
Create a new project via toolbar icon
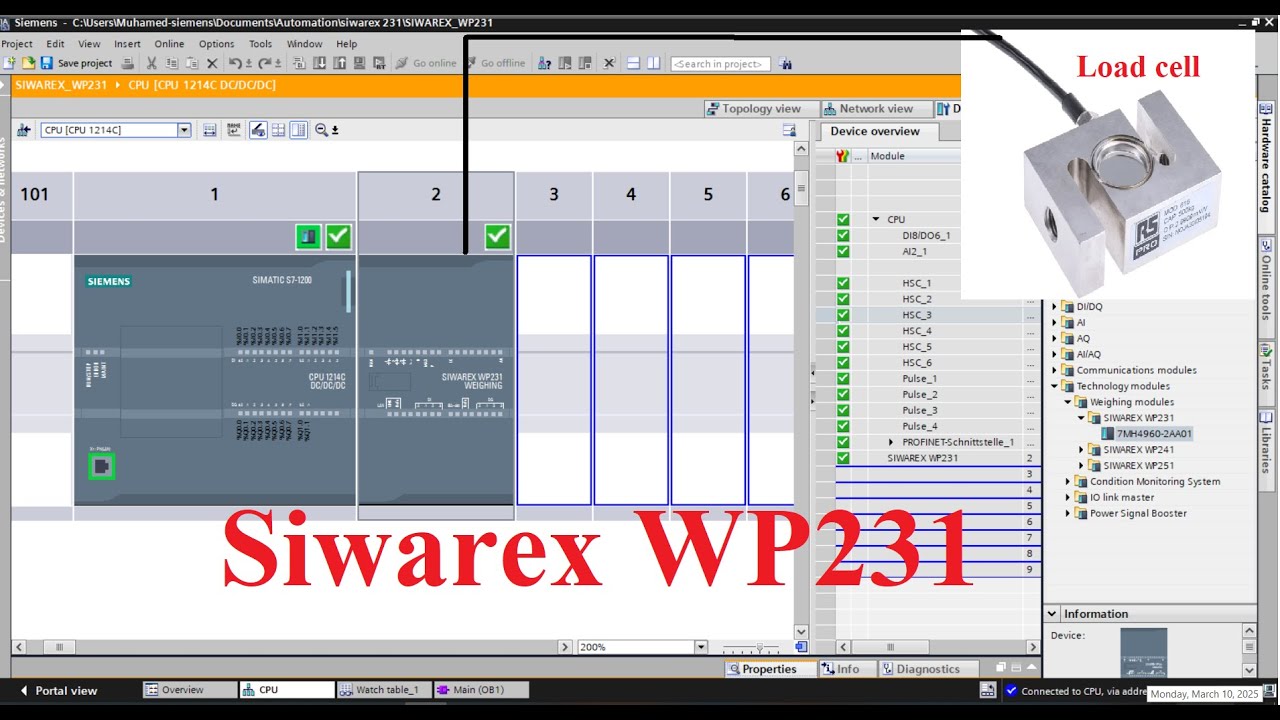[x=8, y=63]
